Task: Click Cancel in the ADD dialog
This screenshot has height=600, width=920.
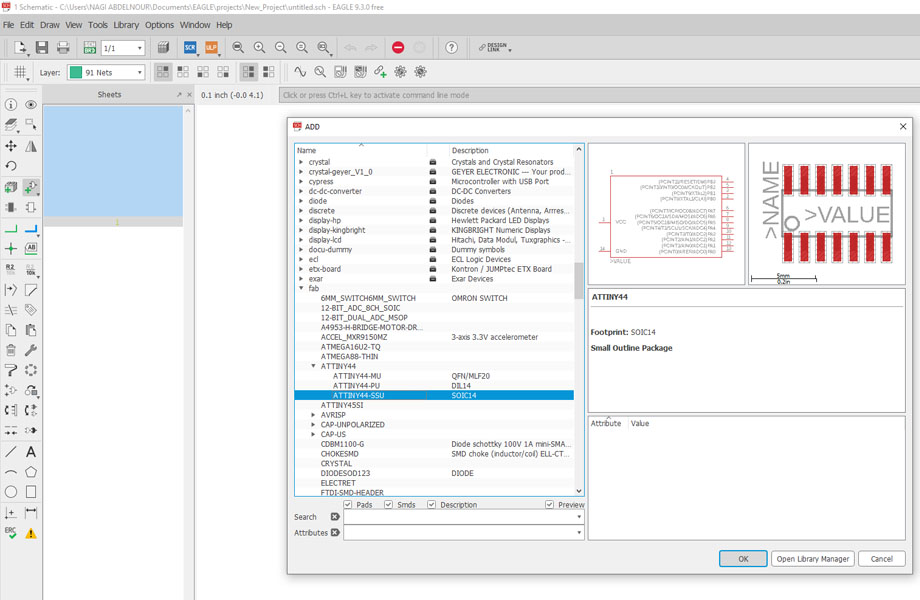Action: click(881, 559)
